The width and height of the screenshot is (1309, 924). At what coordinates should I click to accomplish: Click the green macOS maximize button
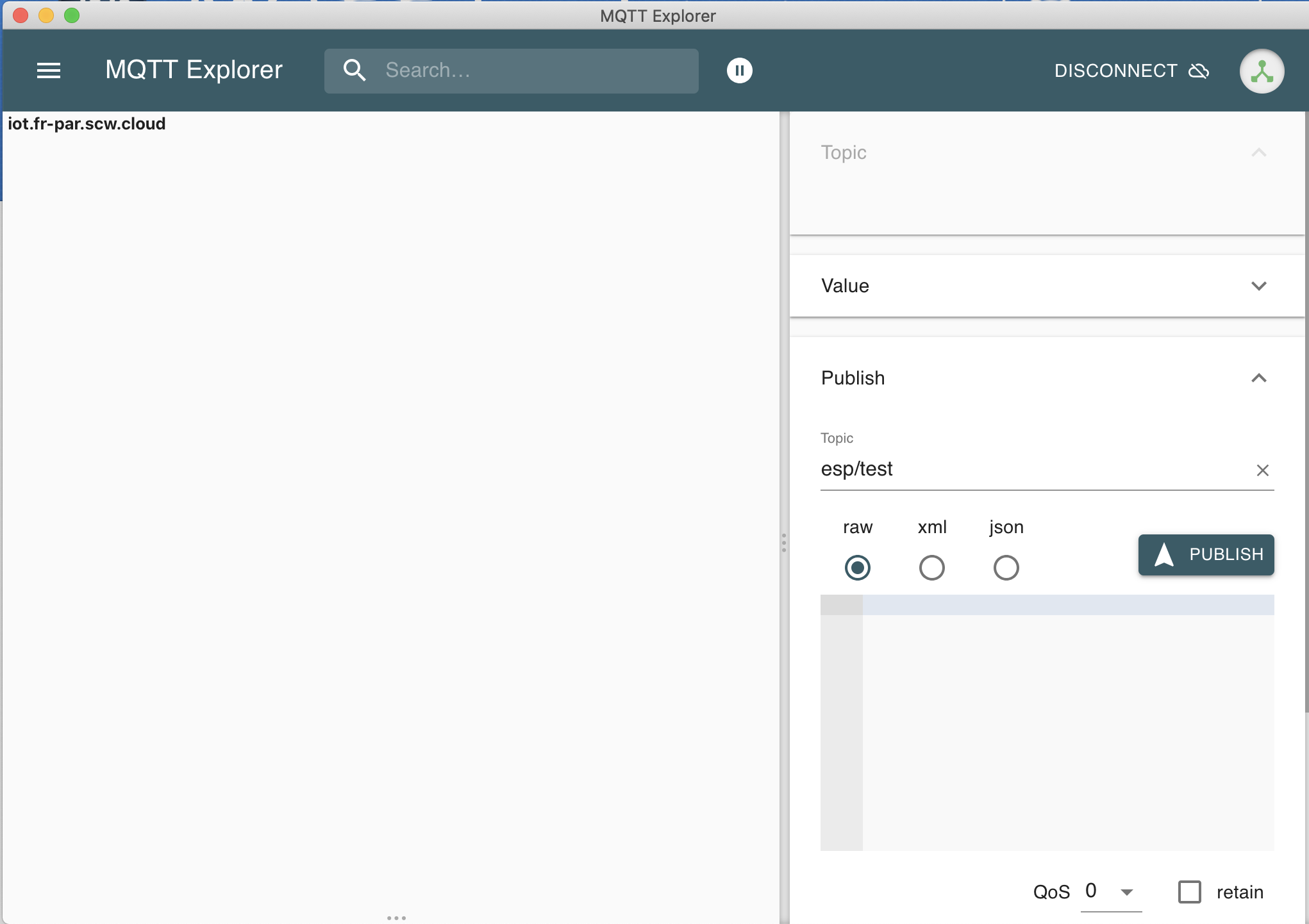[72, 15]
